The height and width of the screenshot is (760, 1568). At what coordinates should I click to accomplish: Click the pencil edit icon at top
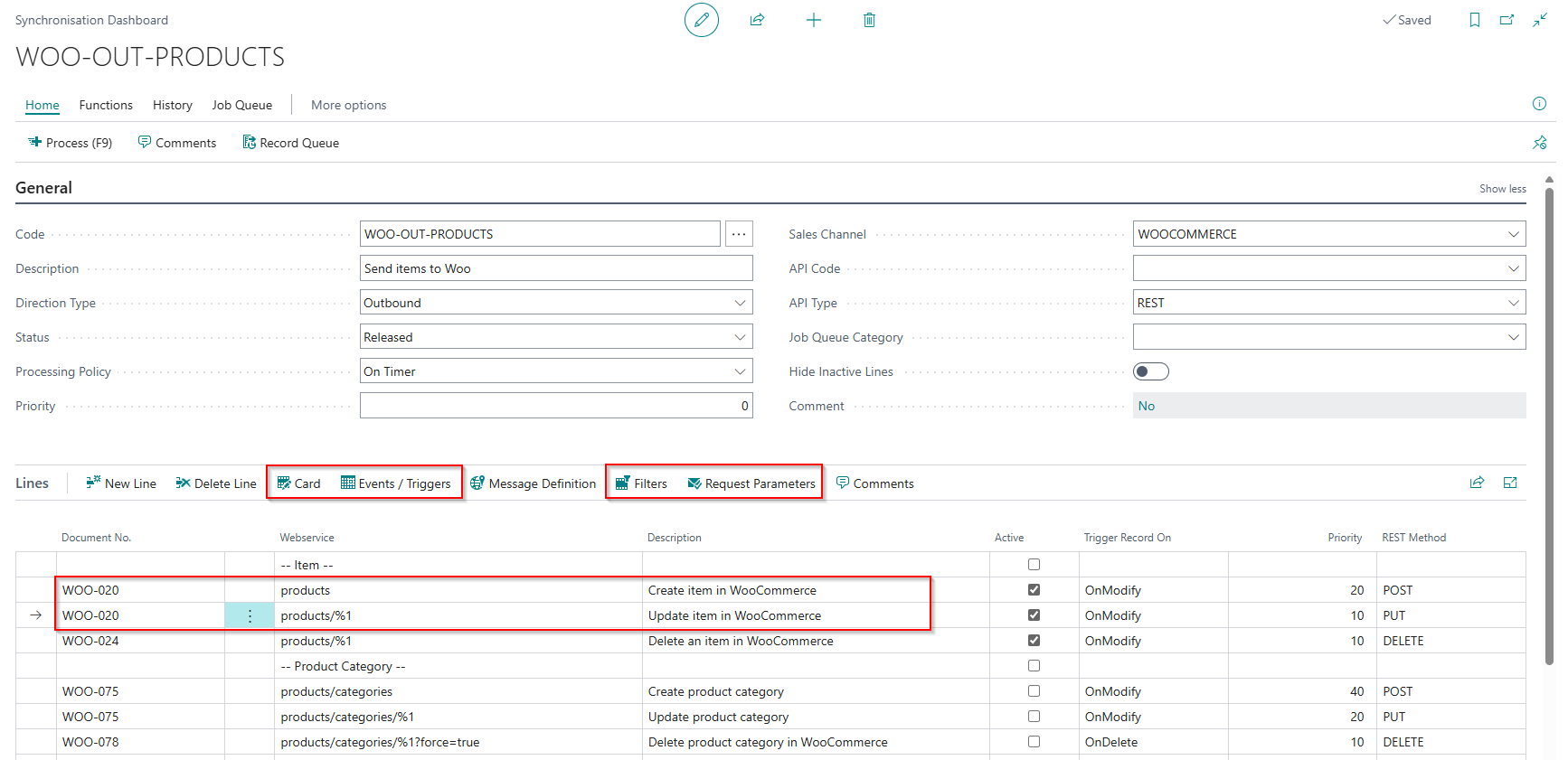point(701,20)
